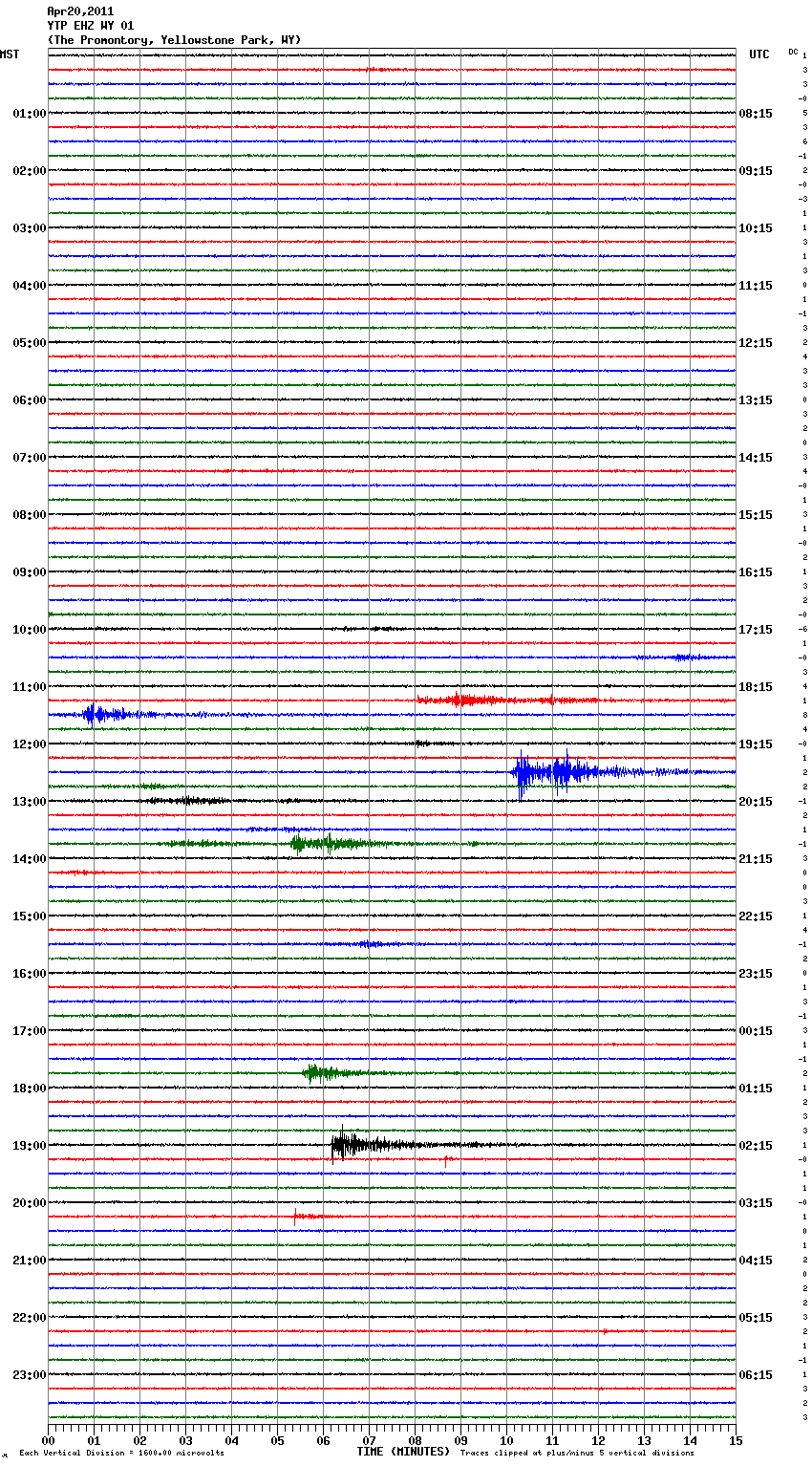
Task: Click the 06:15 UTC time label
Action: click(x=756, y=1375)
